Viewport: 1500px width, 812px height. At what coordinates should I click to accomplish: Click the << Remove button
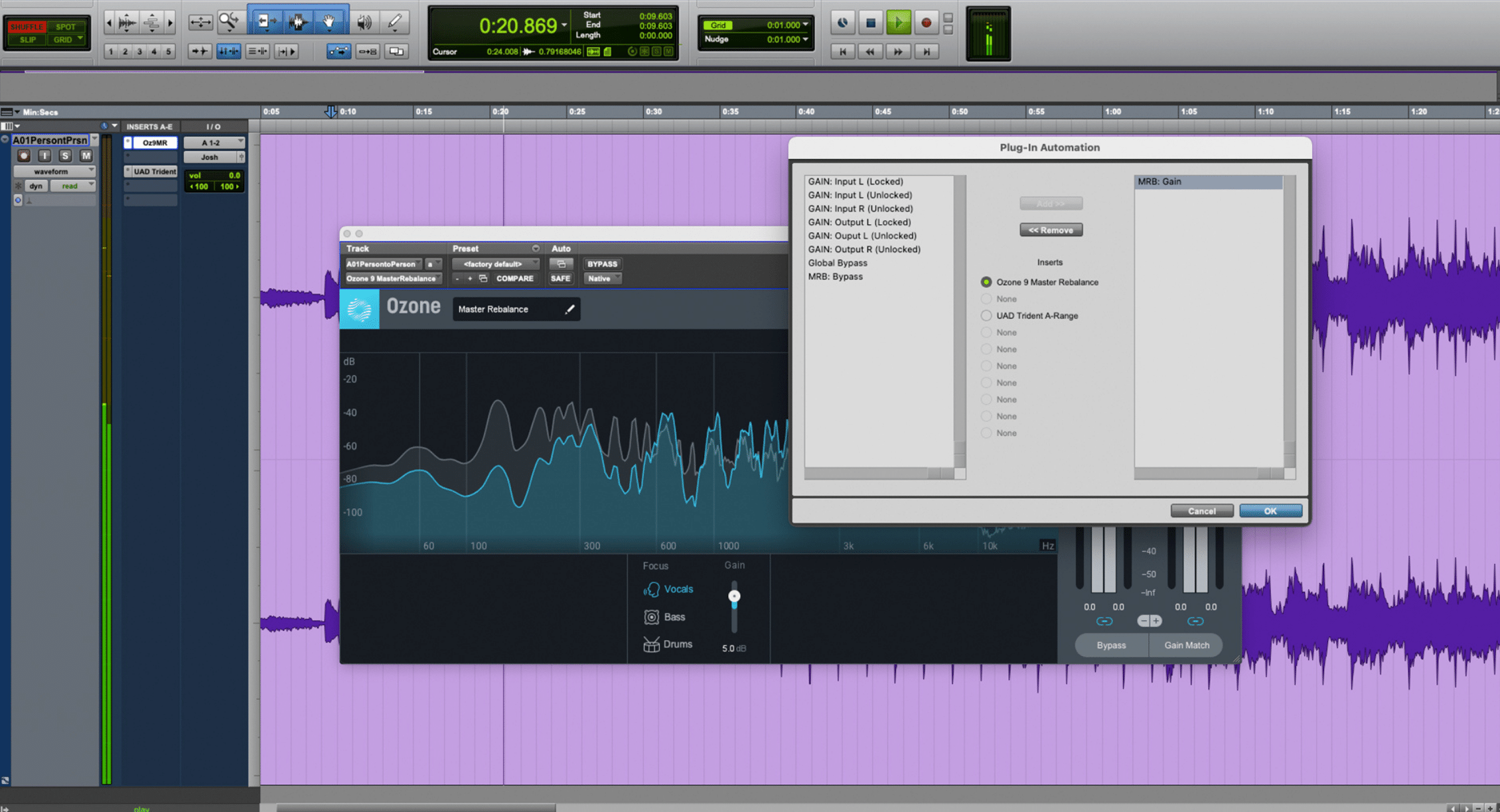coord(1051,230)
